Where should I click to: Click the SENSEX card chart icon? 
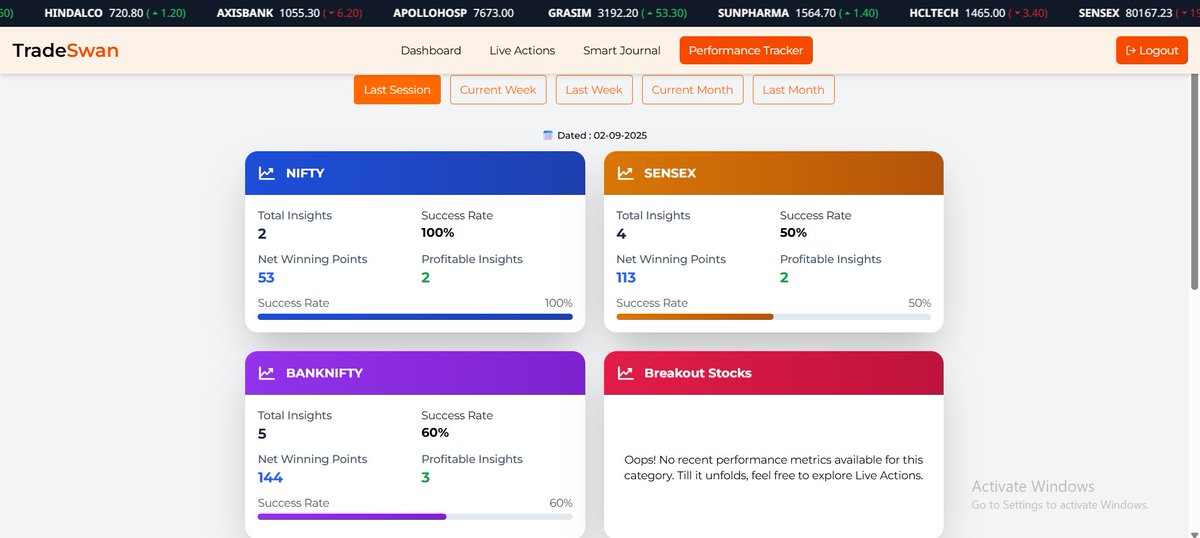coord(625,173)
